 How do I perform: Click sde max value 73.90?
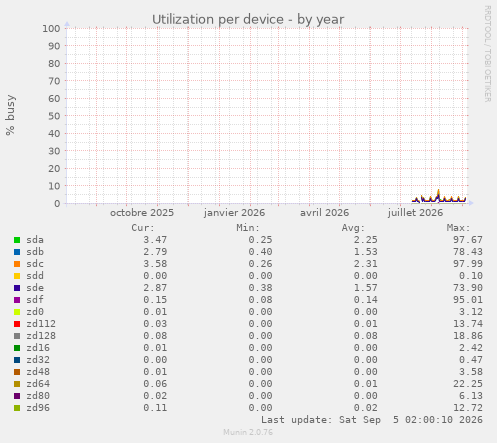click(x=468, y=288)
